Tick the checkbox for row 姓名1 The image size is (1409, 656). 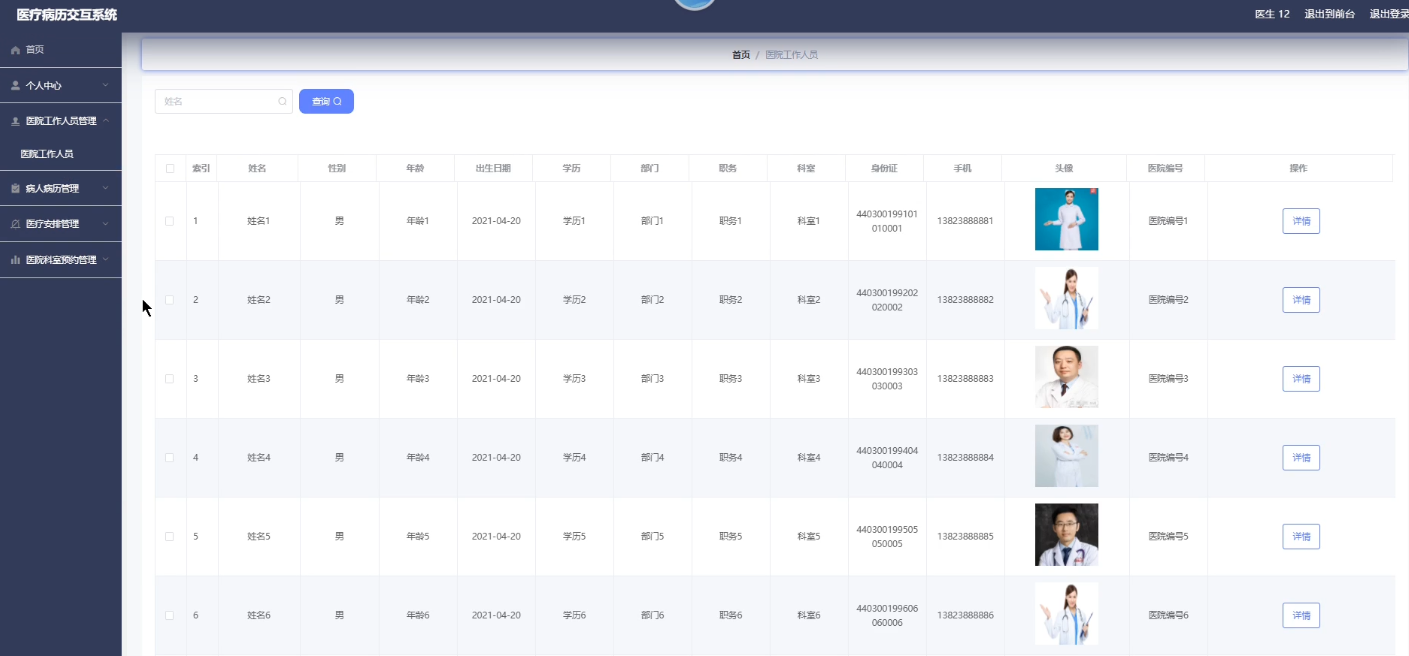point(169,221)
